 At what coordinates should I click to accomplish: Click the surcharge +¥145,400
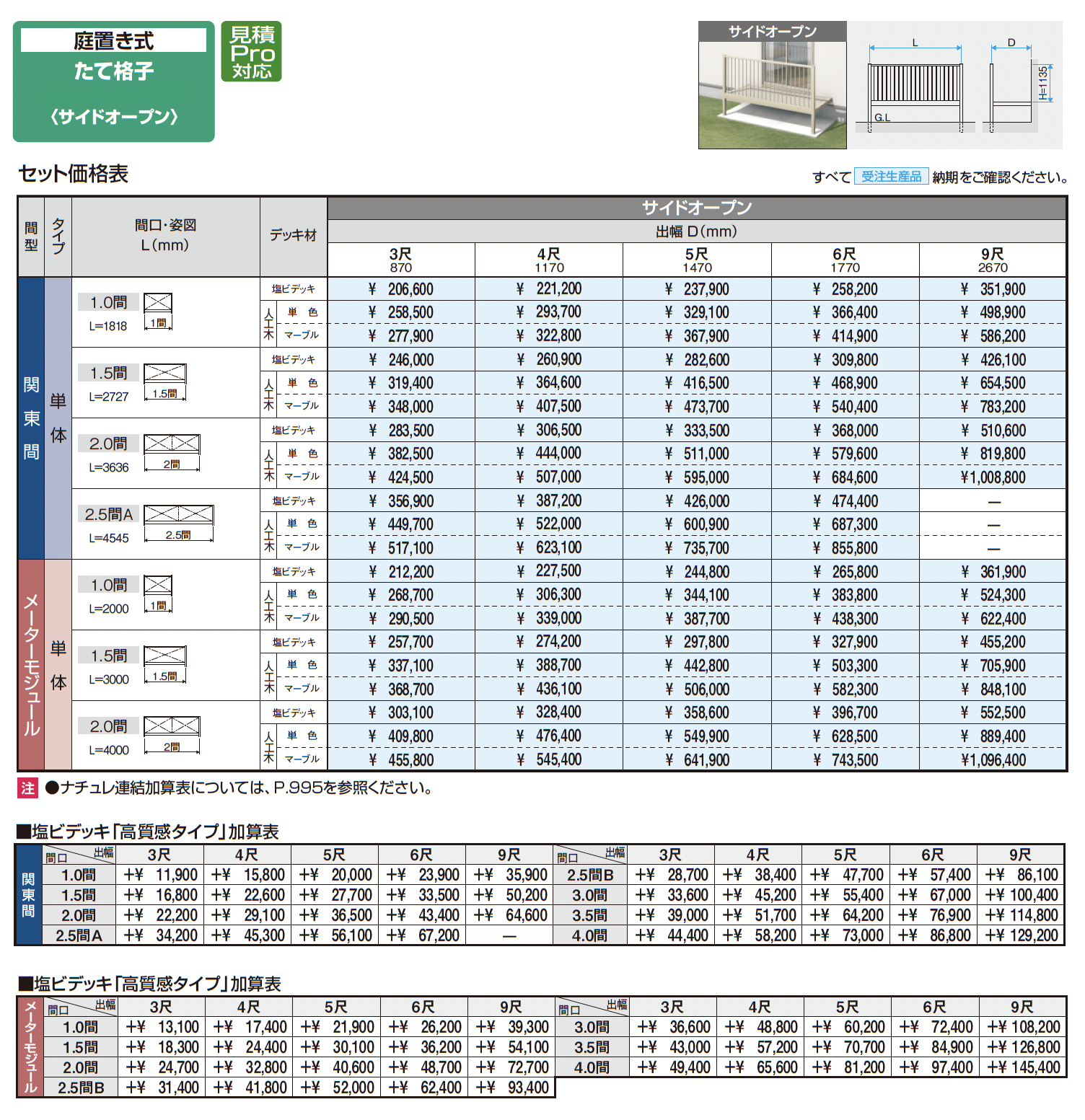tap(1023, 1067)
